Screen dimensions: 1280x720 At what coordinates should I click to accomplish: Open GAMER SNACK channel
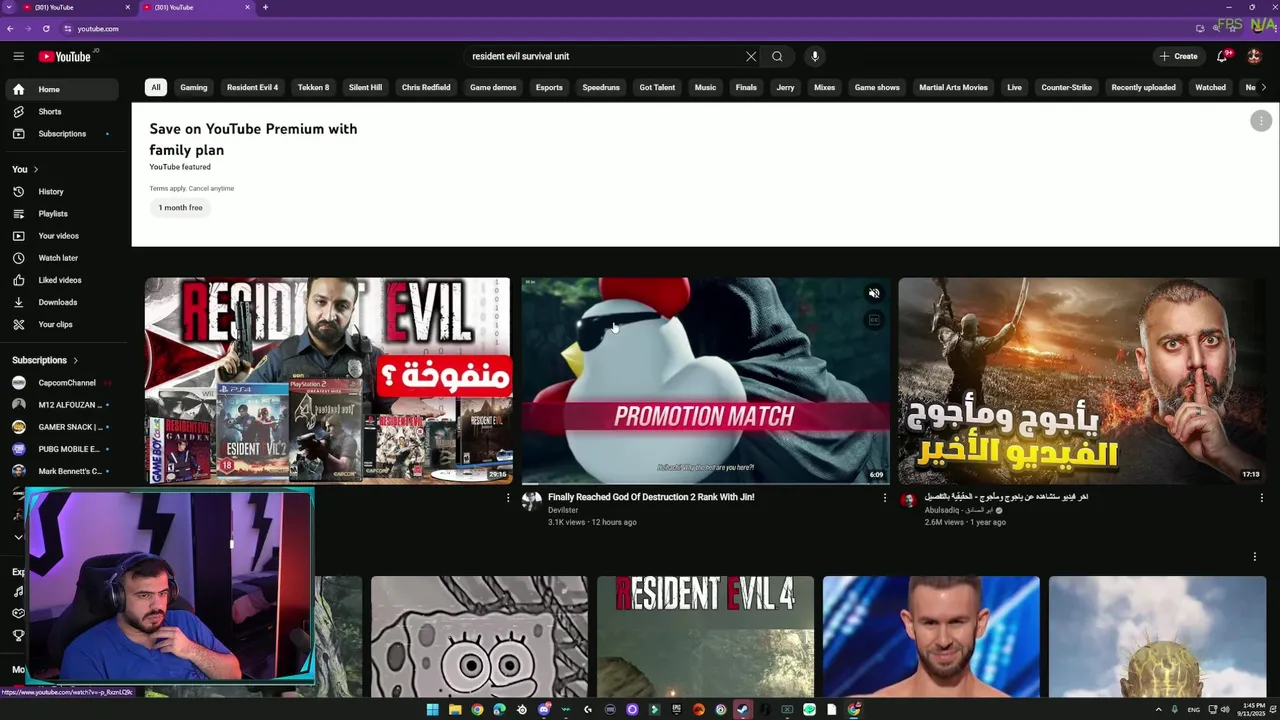tap(64, 427)
